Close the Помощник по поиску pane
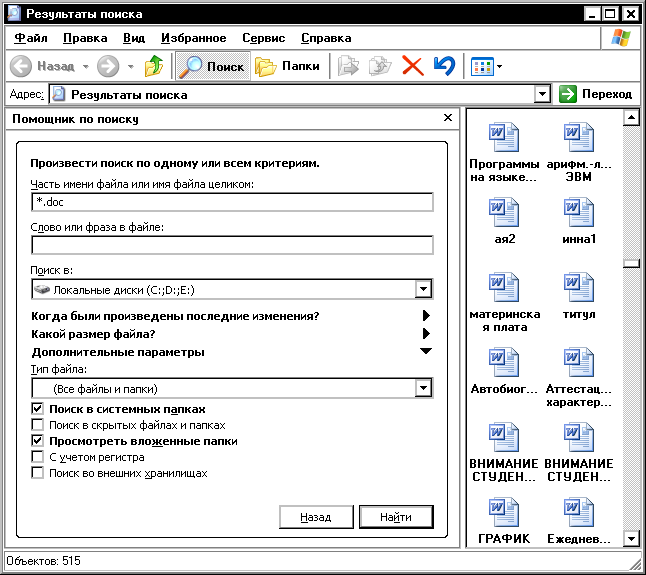 (x=448, y=118)
